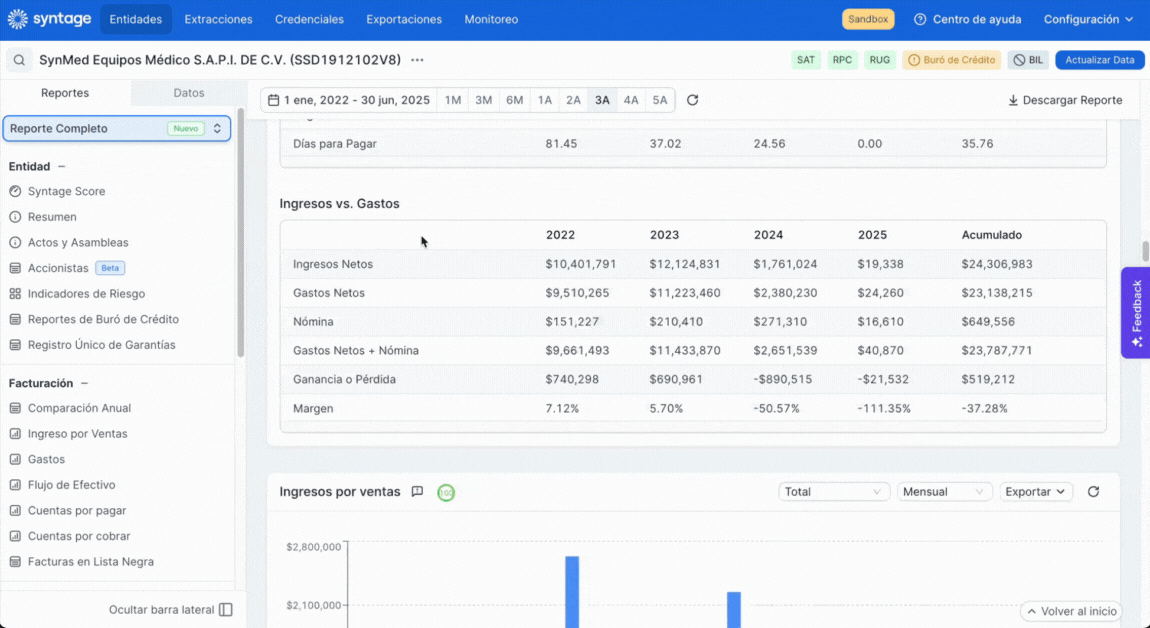This screenshot has height=628, width=1150.
Task: Click the Indicadores de Riesgo grid icon
Action: point(15,294)
